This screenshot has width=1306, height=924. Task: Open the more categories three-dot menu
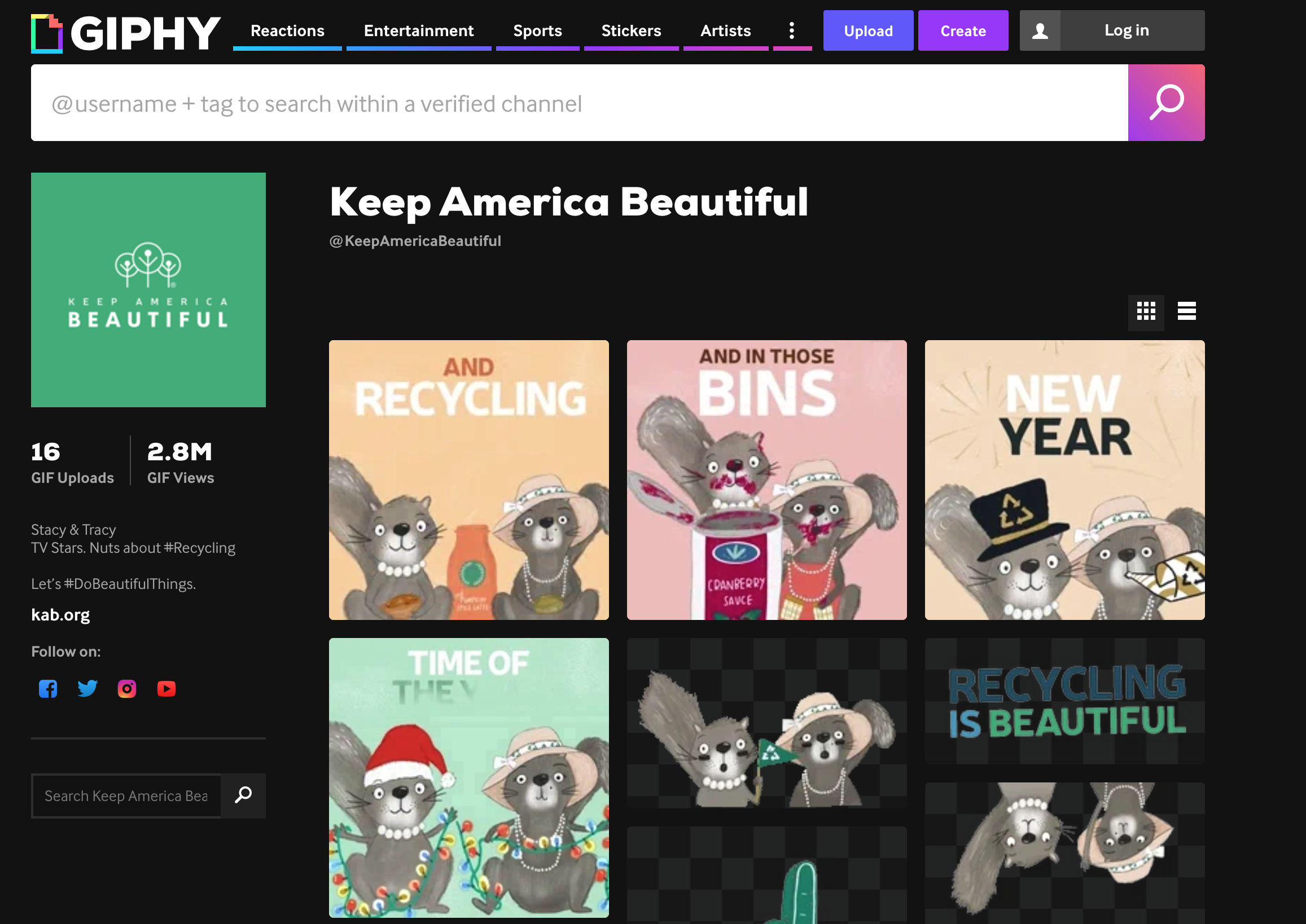pyautogui.click(x=792, y=30)
